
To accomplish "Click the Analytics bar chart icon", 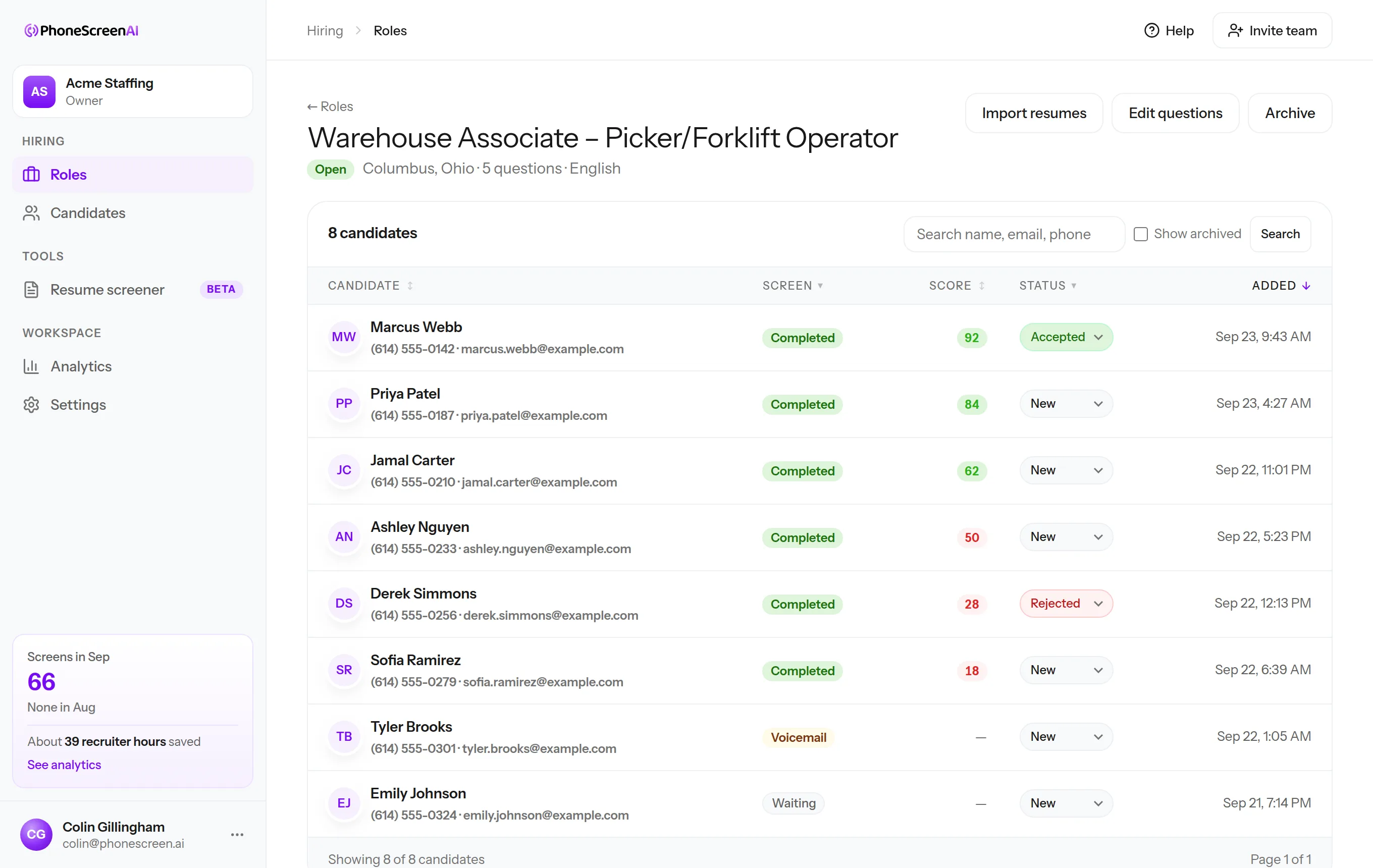I will 31,366.
